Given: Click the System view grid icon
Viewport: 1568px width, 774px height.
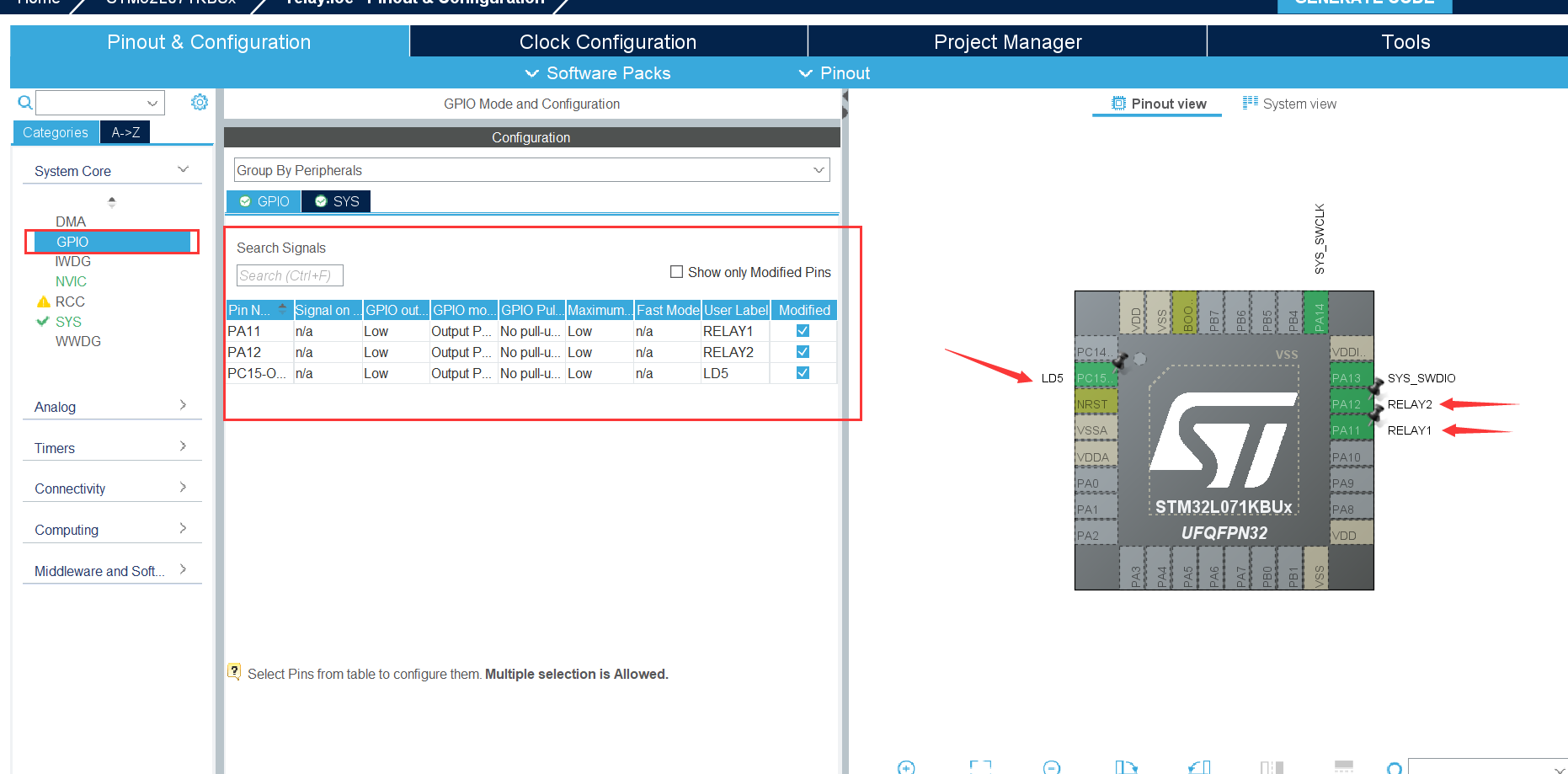Looking at the screenshot, I should pyautogui.click(x=1250, y=103).
